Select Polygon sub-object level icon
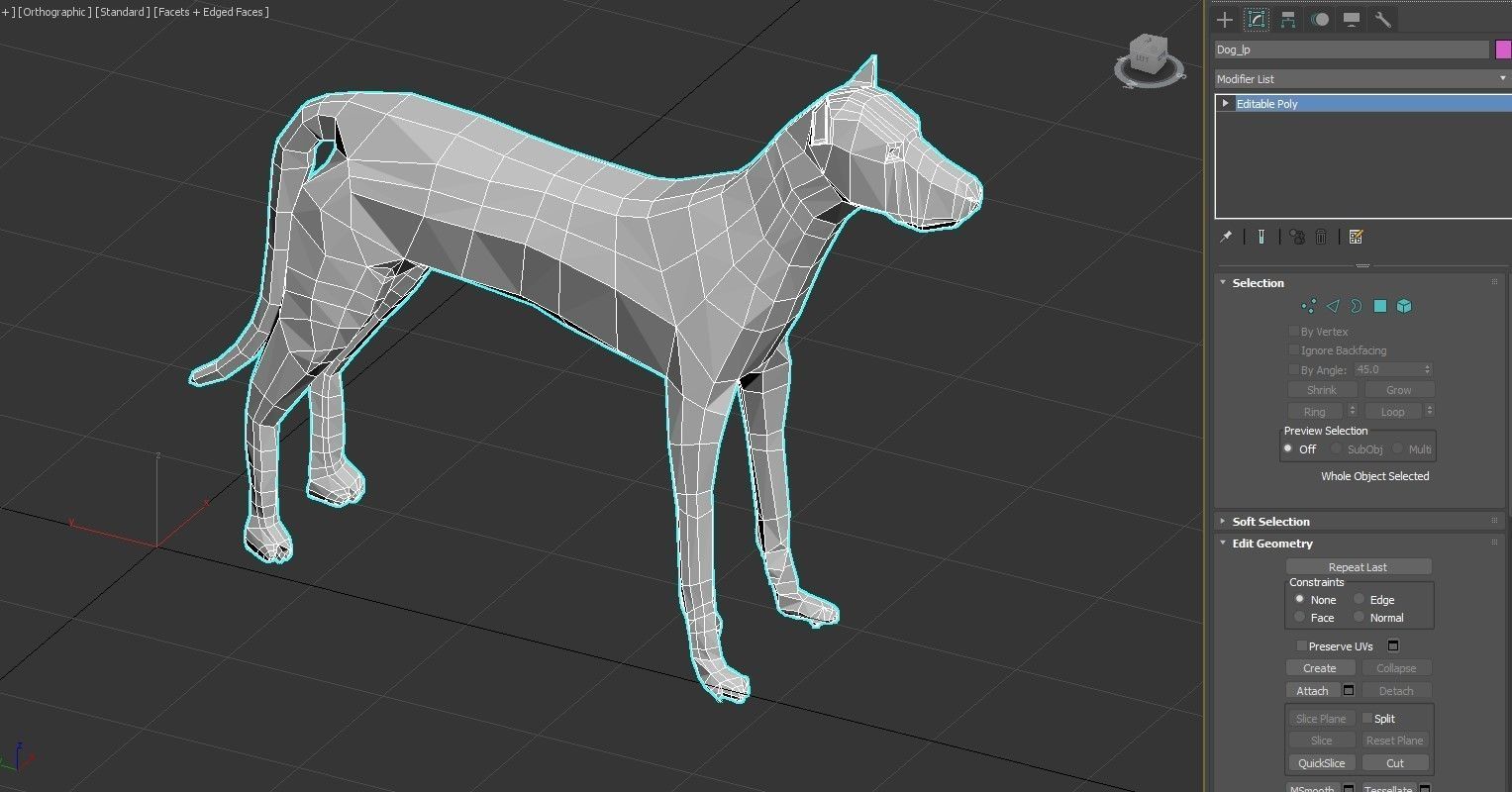The height and width of the screenshot is (792, 1512). 1380,306
